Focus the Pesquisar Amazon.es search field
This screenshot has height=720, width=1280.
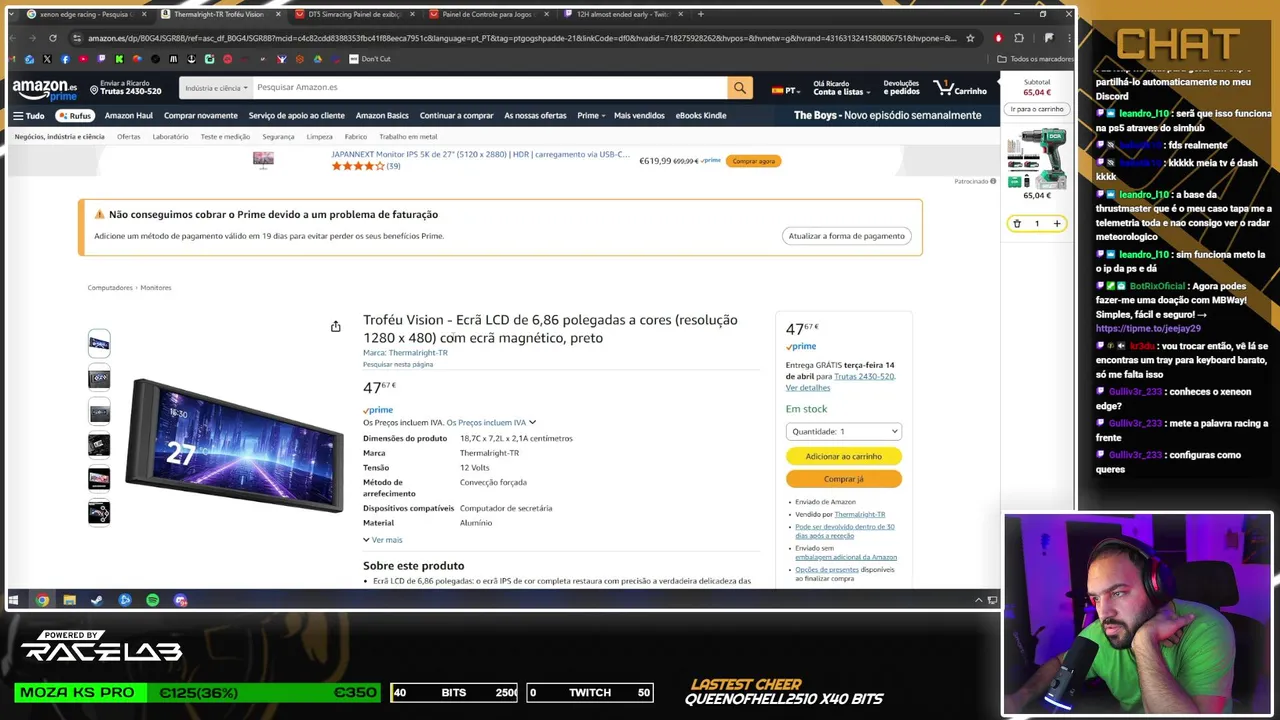pos(490,88)
